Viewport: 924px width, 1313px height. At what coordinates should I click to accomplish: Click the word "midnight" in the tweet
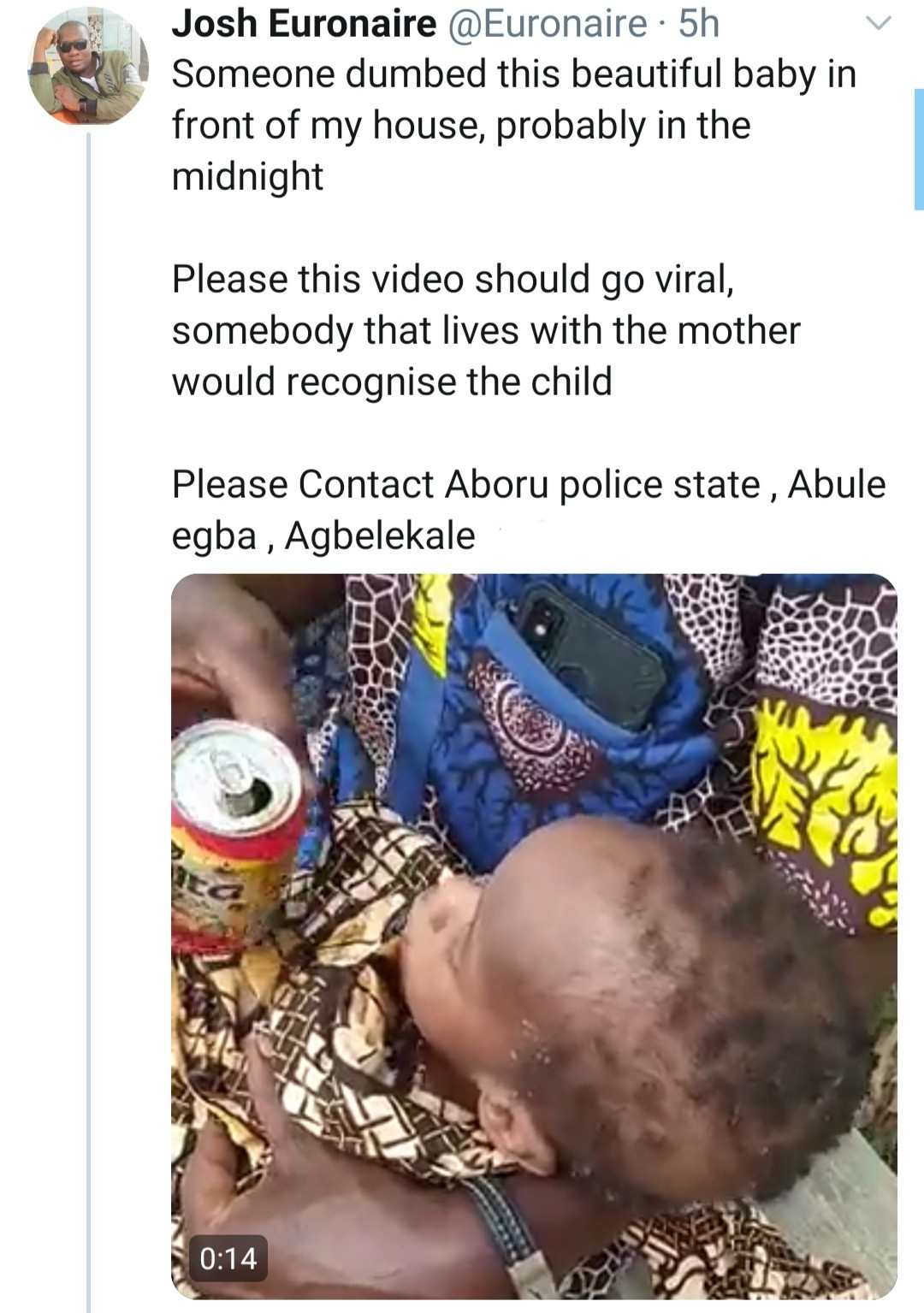[x=248, y=177]
